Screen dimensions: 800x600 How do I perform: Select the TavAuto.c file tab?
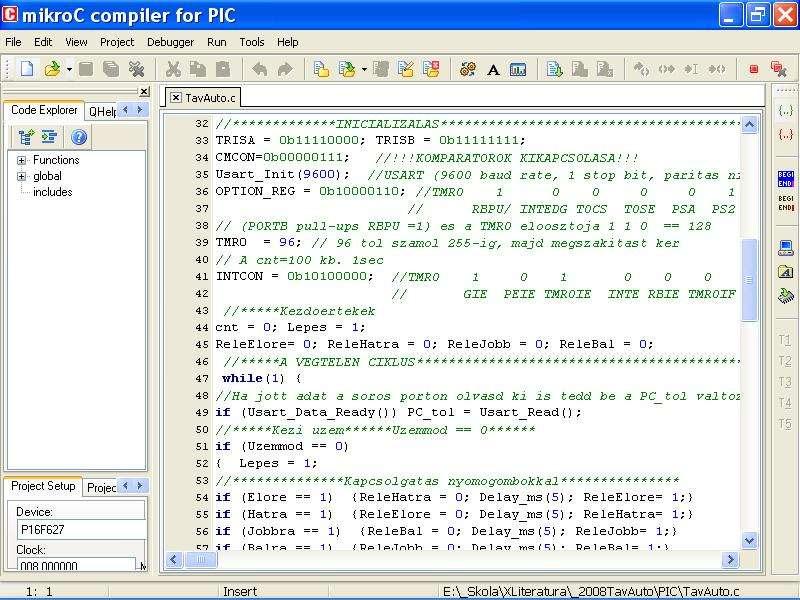pos(210,97)
